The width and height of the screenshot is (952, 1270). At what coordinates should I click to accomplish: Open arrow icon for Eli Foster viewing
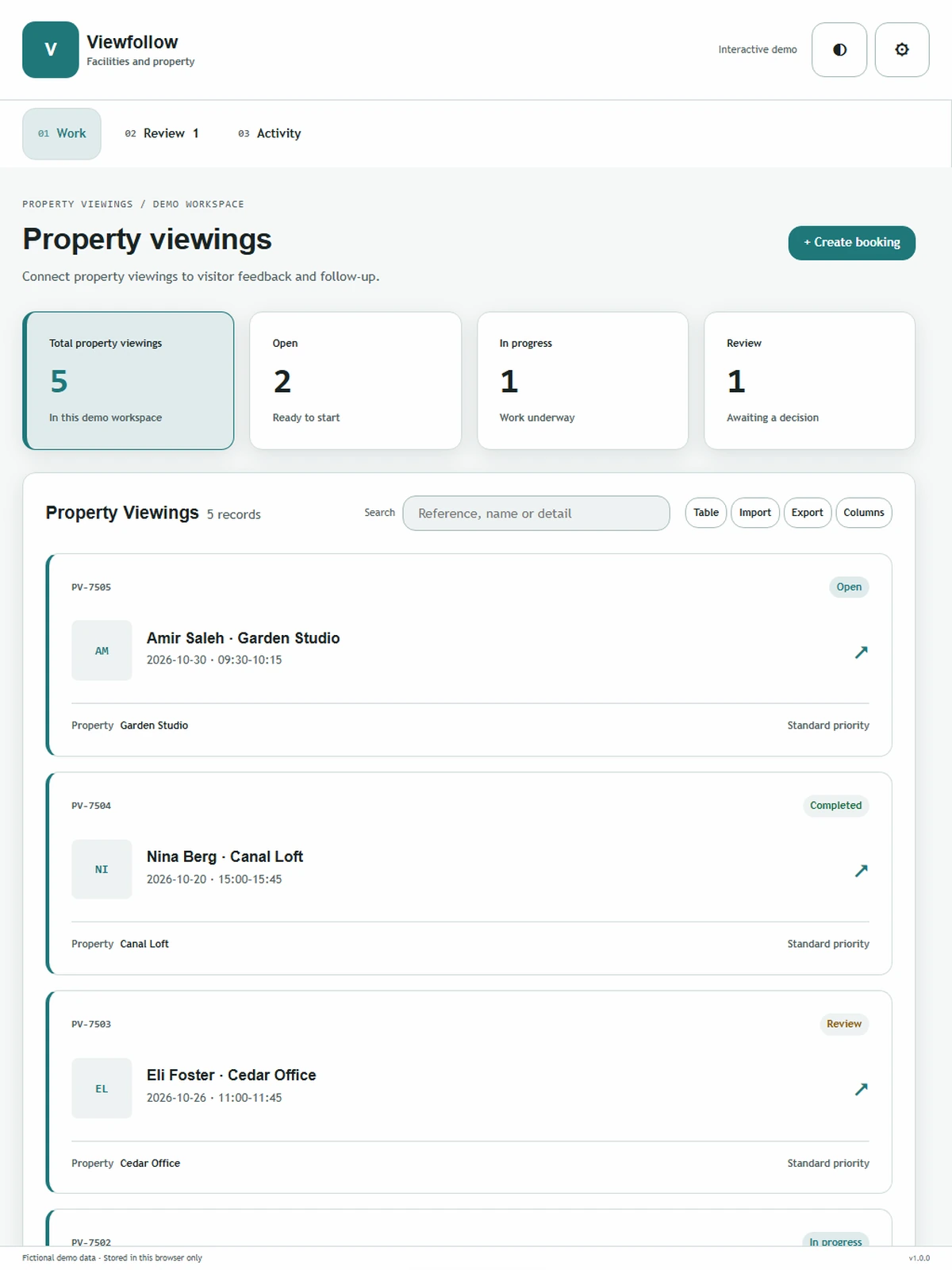(861, 1089)
